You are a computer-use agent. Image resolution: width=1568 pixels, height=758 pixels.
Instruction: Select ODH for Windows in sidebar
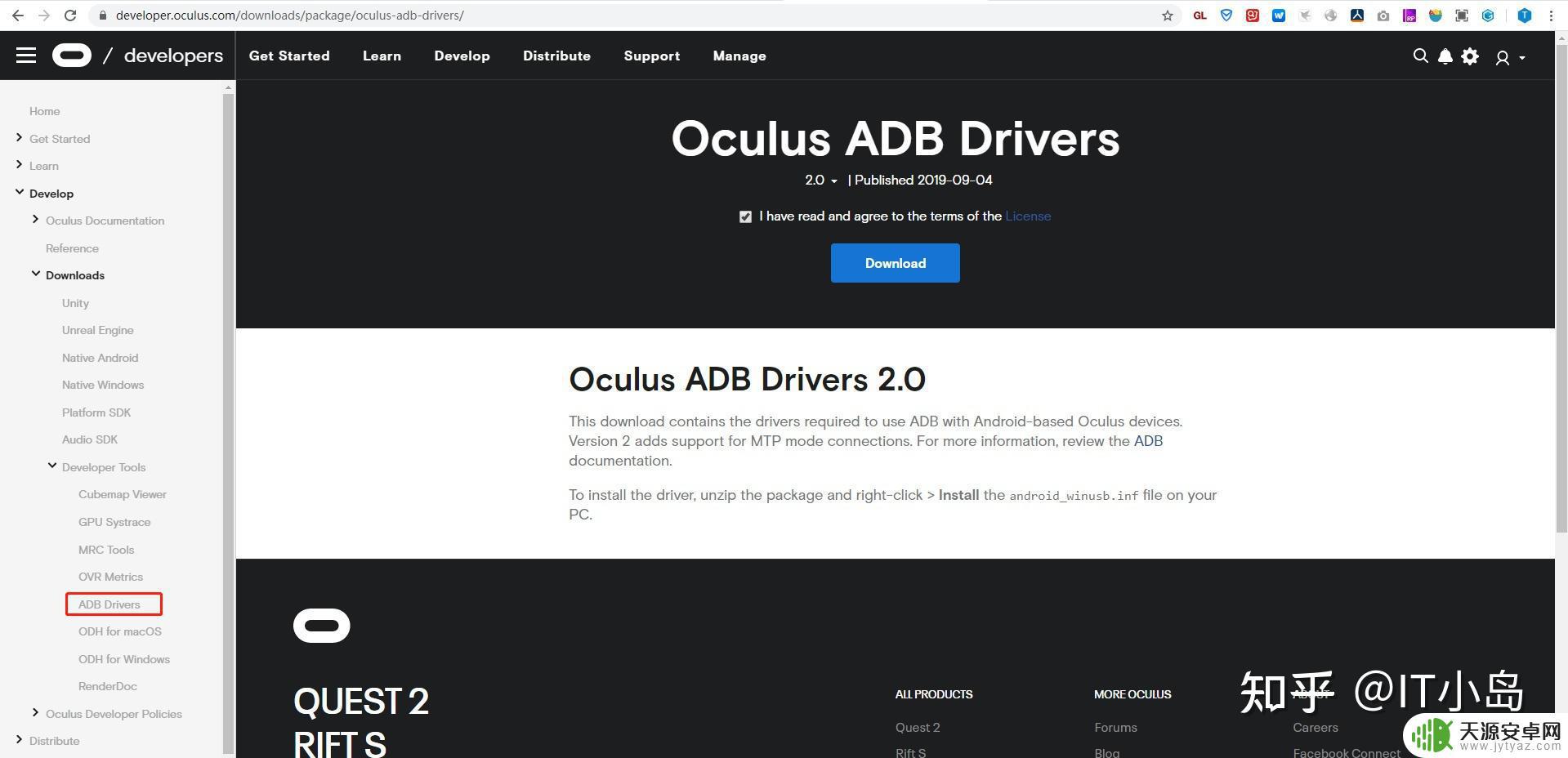coord(124,659)
